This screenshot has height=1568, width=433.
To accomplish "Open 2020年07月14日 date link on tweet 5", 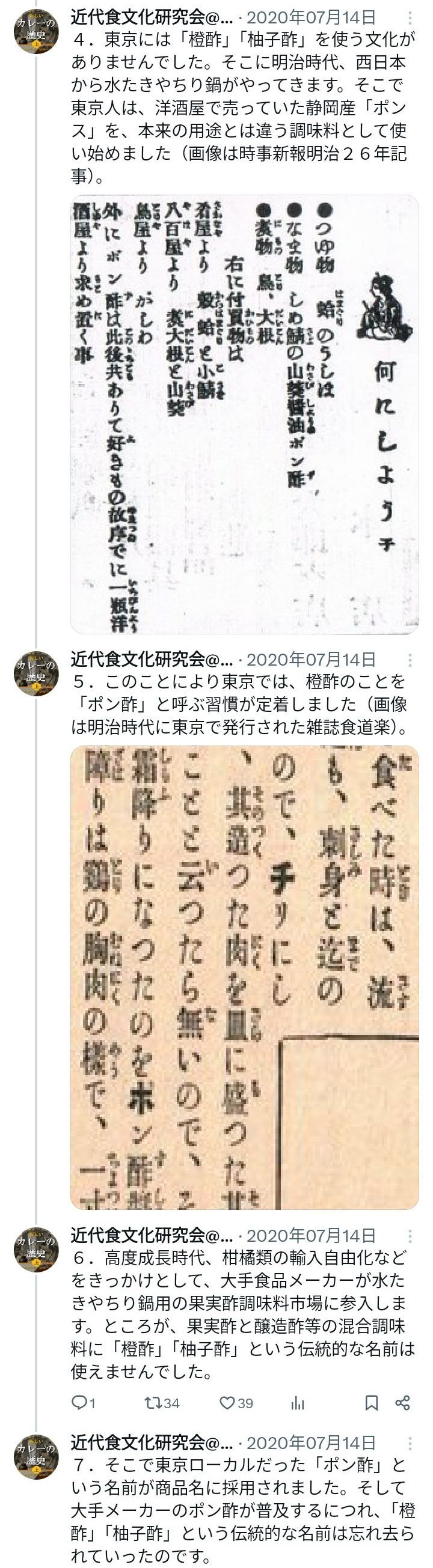I will (310, 659).
